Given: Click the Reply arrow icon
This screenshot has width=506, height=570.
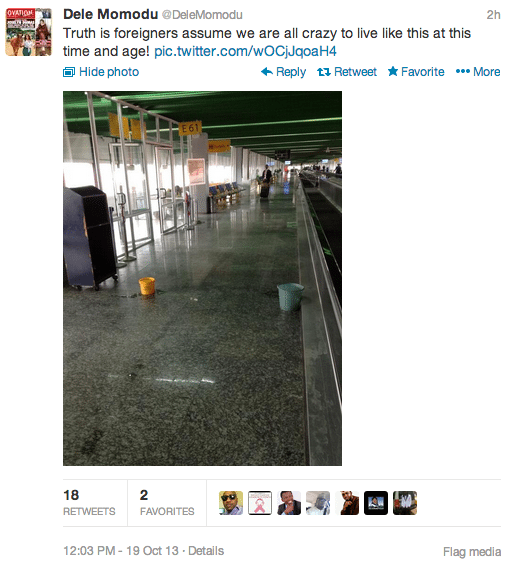Looking at the screenshot, I should (x=267, y=72).
